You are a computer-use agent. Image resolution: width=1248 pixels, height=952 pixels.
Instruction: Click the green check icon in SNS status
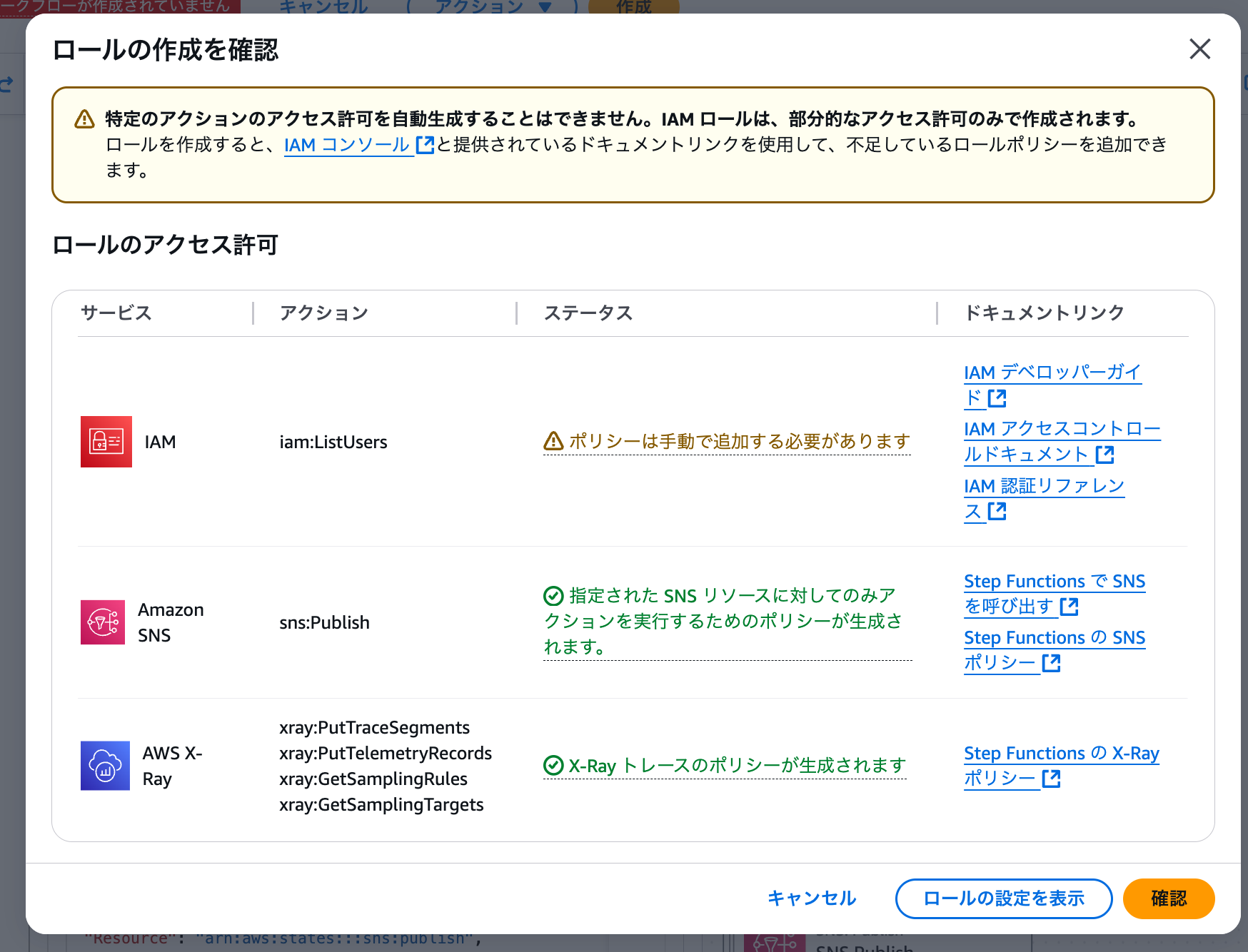(553, 595)
